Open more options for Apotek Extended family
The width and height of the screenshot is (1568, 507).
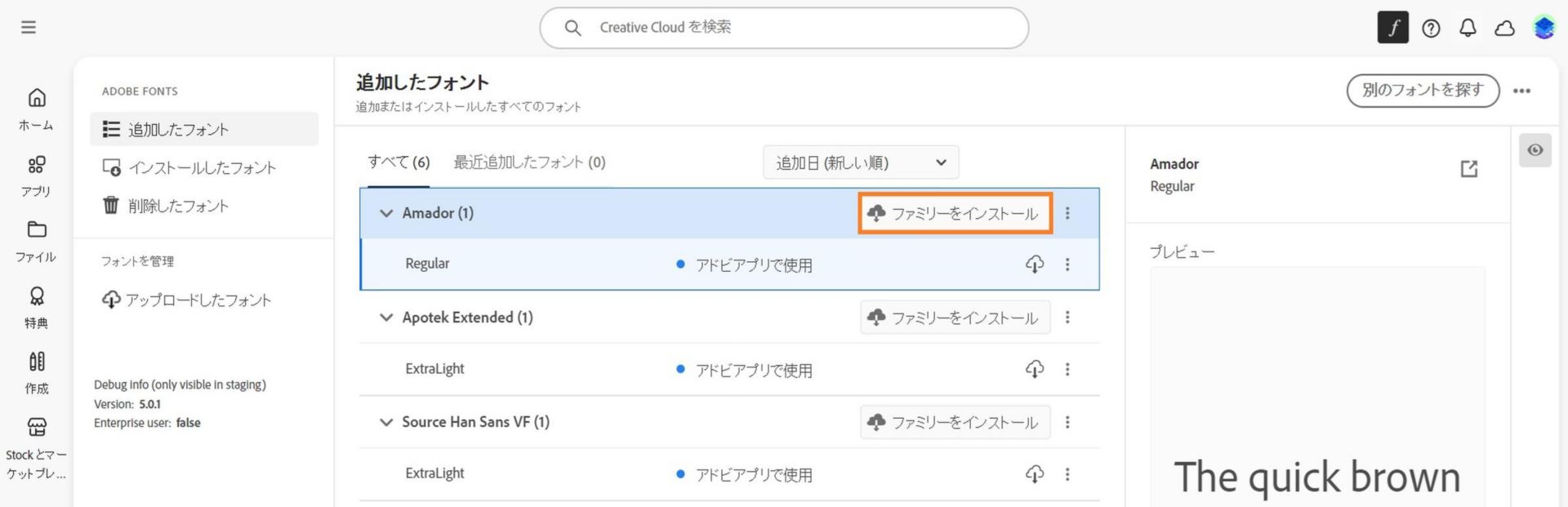1067,318
